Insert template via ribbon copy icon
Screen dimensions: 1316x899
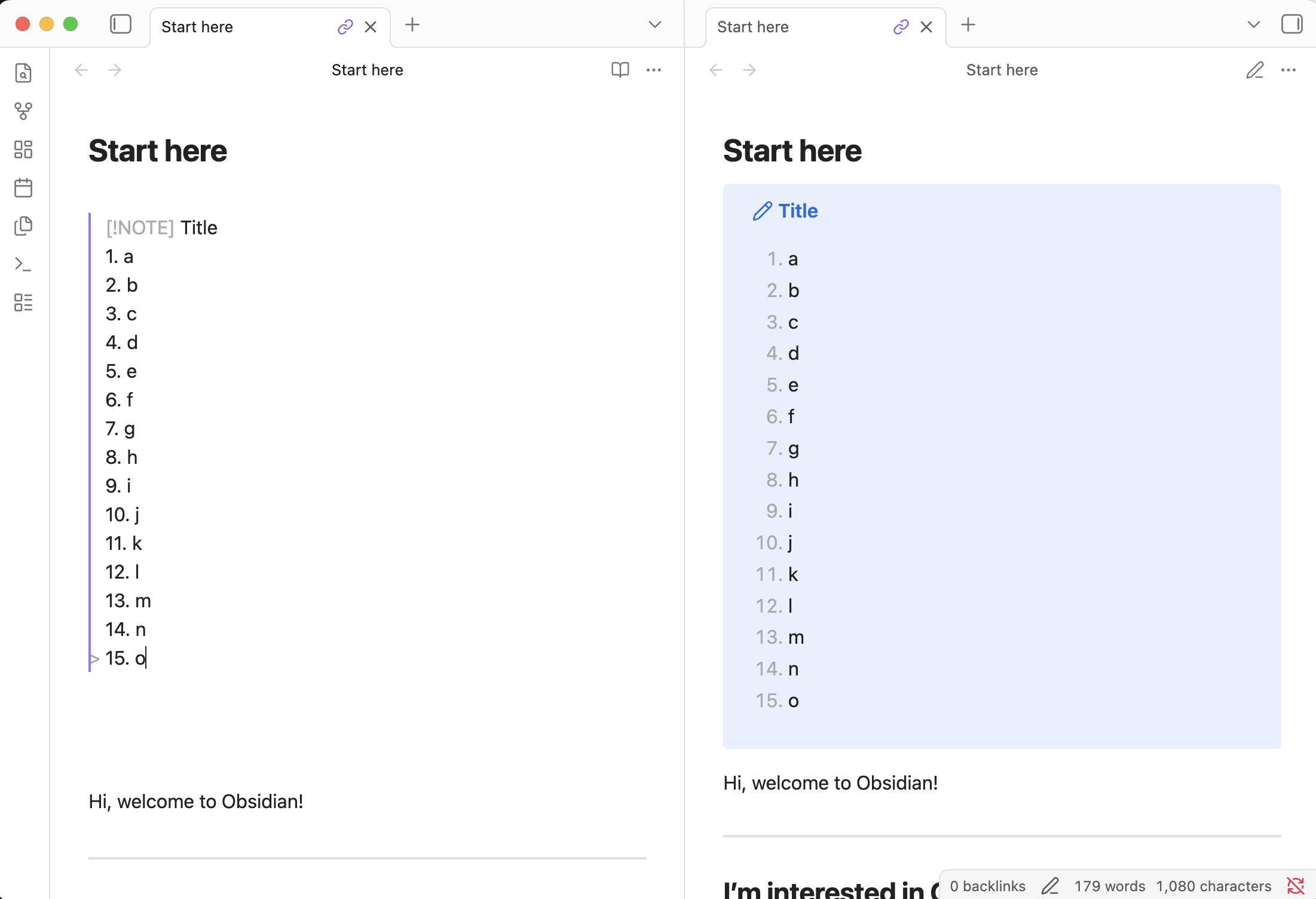23,226
